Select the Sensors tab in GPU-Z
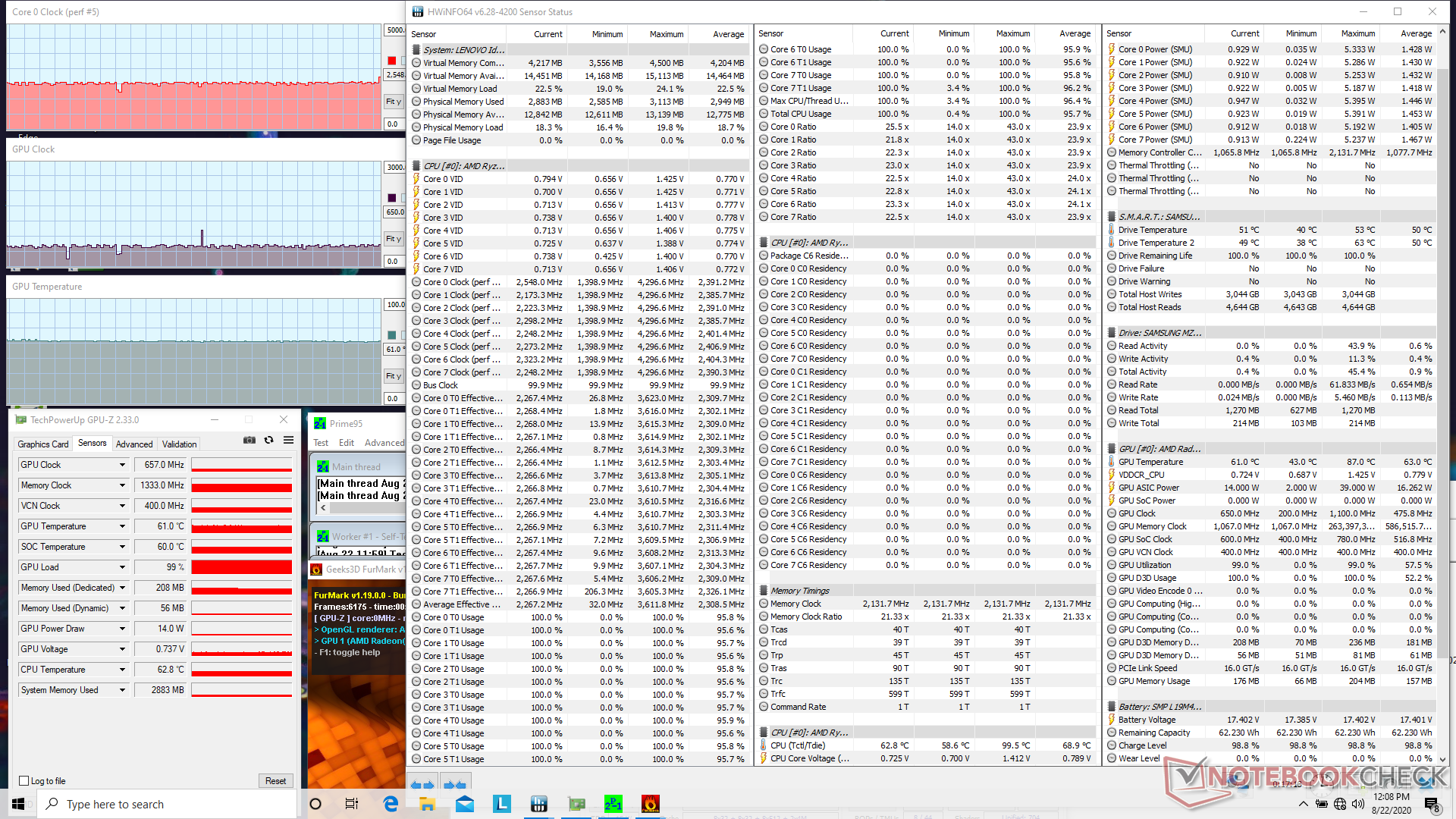Screen dimensions: 1456x819 (x=92, y=444)
